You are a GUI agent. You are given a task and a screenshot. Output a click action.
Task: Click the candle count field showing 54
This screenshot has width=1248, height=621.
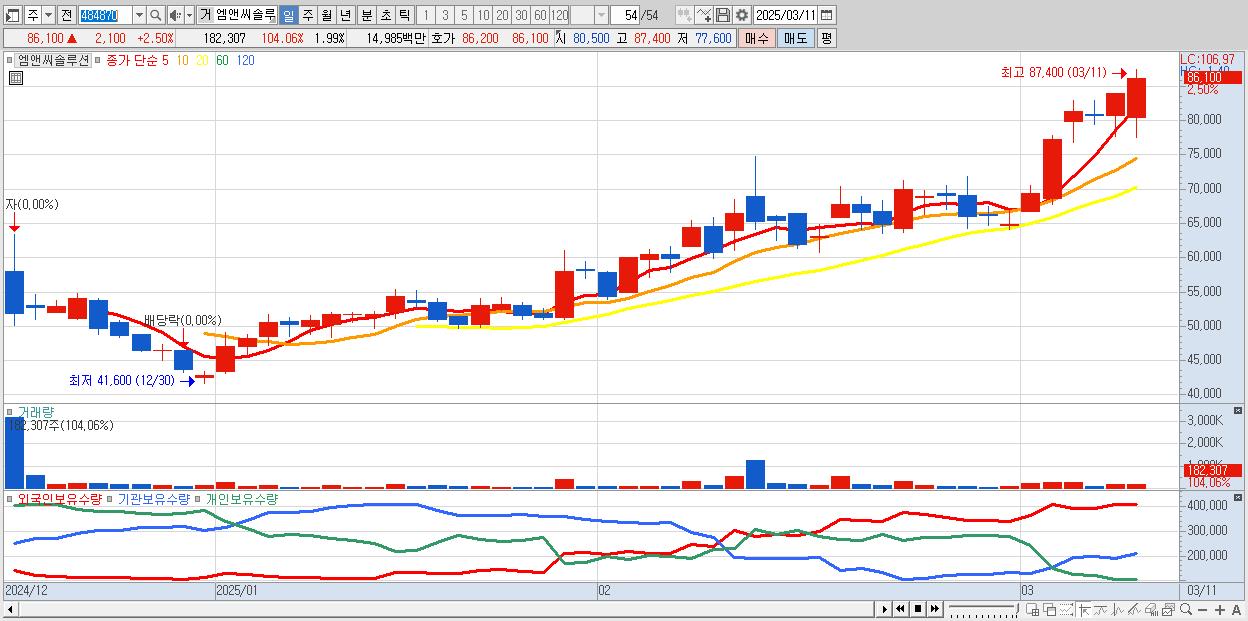click(x=625, y=15)
